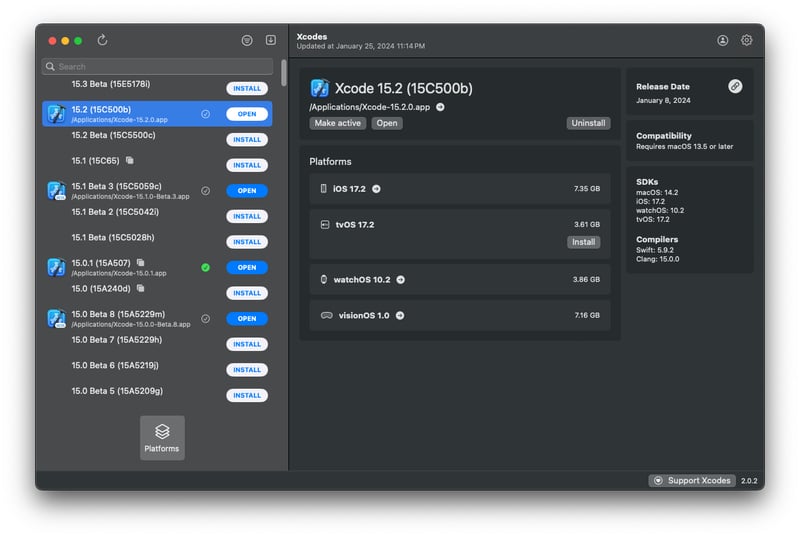Click version number 2.0.2 in status bar
The height and width of the screenshot is (537, 800).
749,481
